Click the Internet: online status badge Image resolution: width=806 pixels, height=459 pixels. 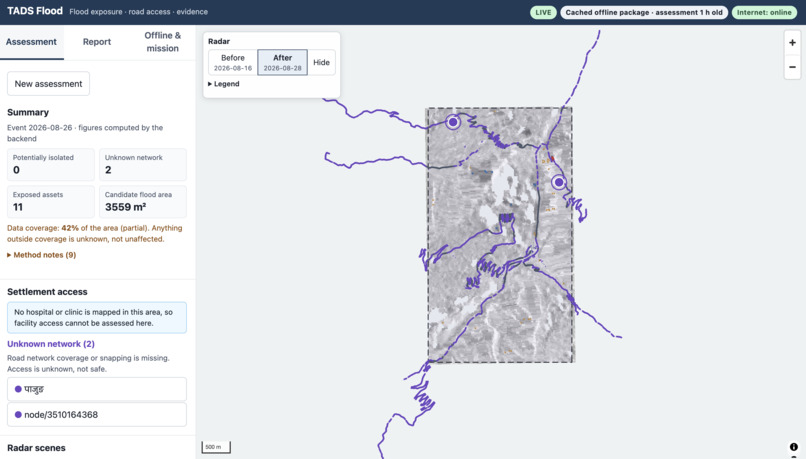764,12
